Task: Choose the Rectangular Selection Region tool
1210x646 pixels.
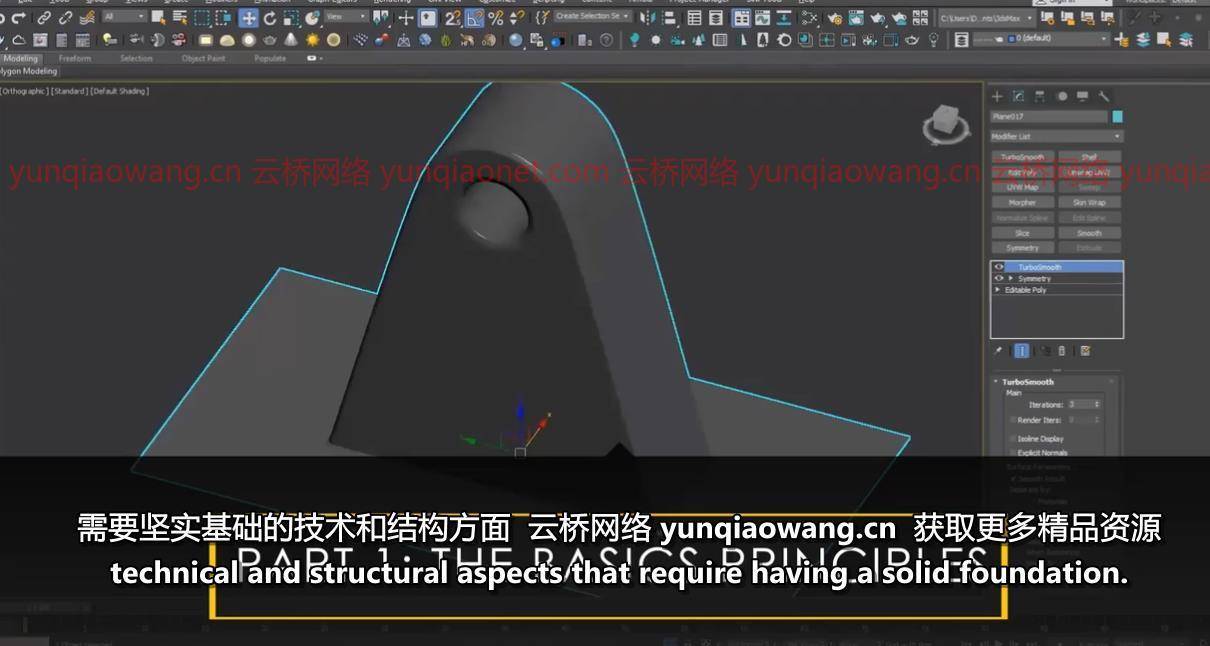Action: (x=202, y=18)
